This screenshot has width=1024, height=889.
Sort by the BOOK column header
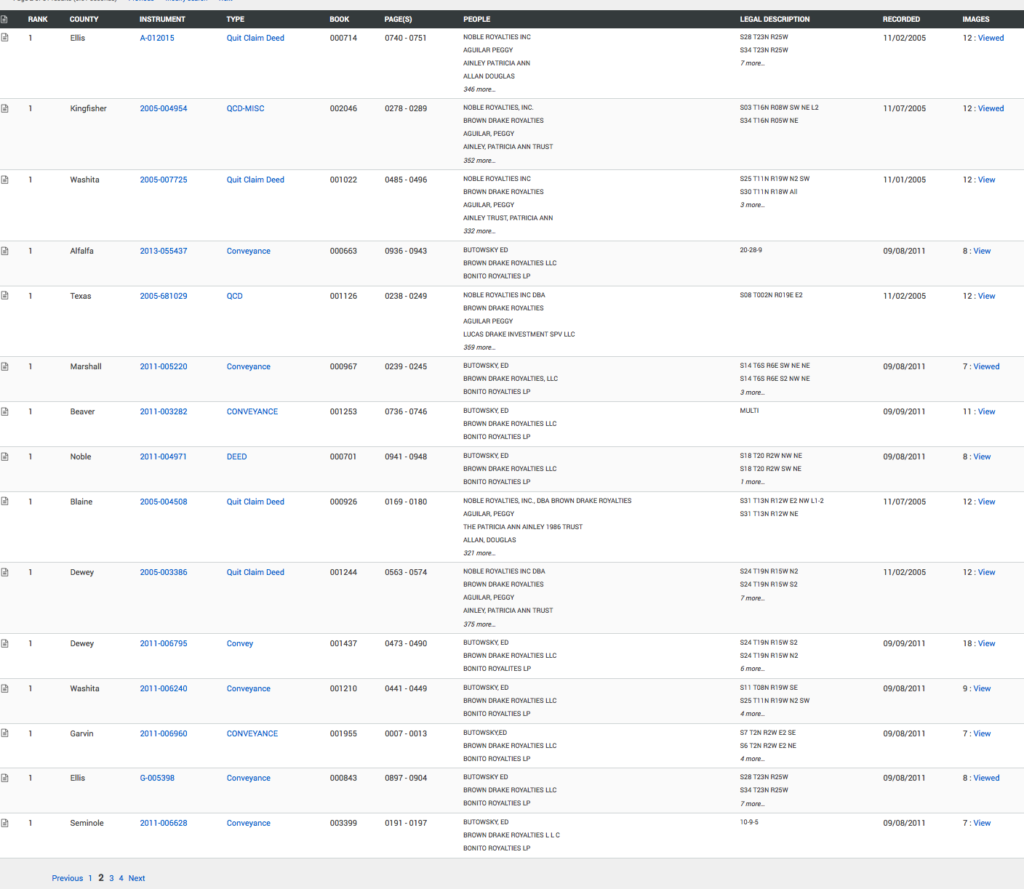click(339, 20)
